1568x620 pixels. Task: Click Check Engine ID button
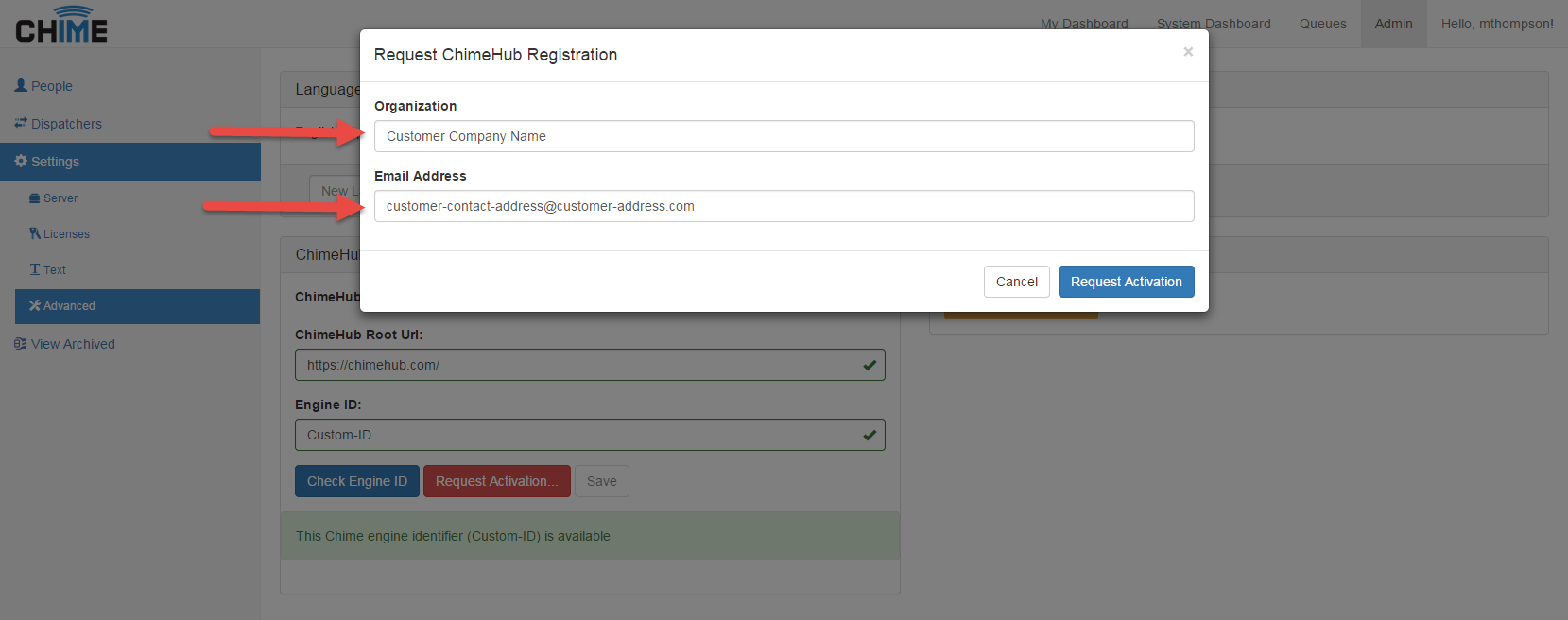coord(357,481)
